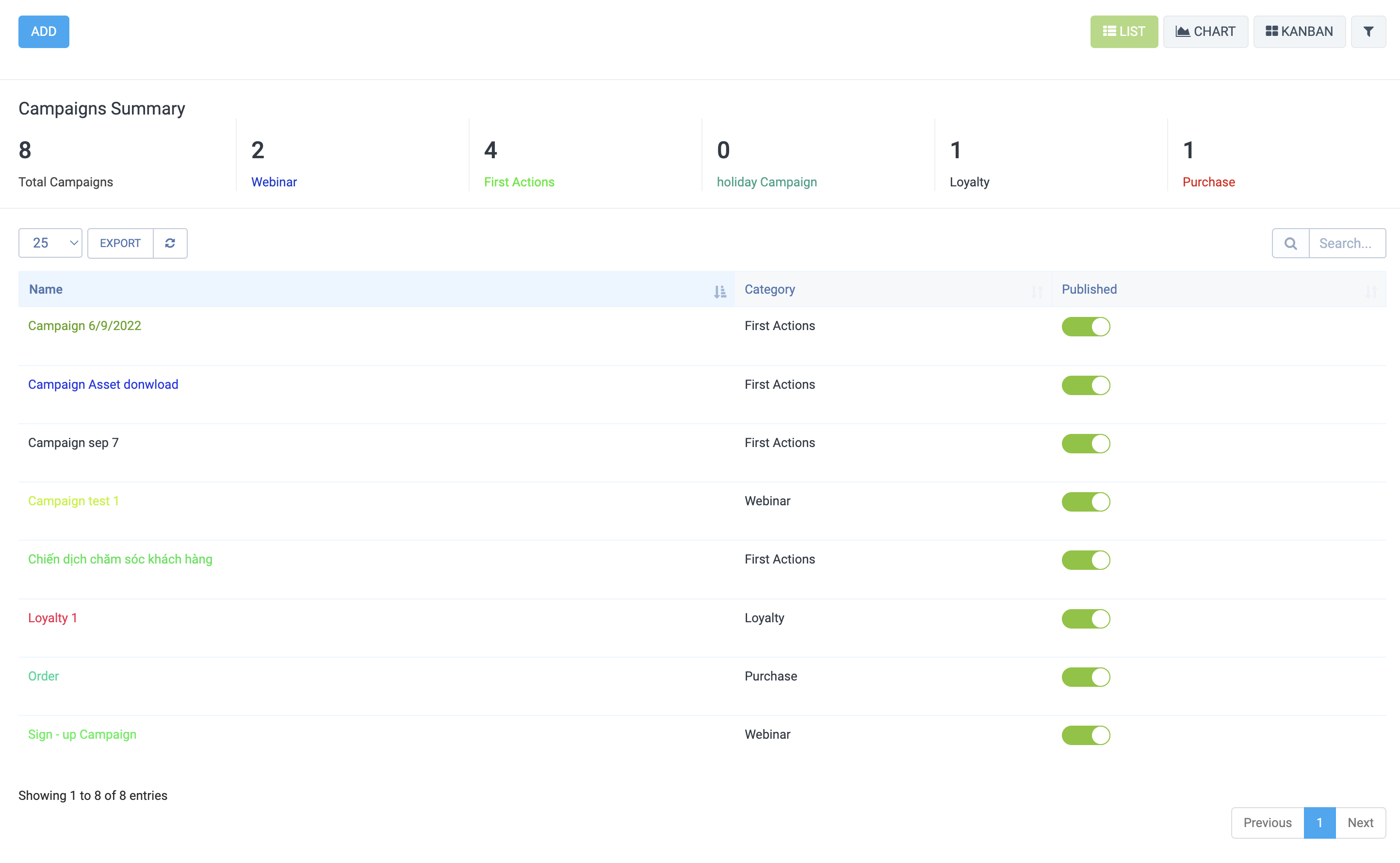Select the List view button
Image resolution: width=1400 pixels, height=863 pixels.
tap(1123, 32)
